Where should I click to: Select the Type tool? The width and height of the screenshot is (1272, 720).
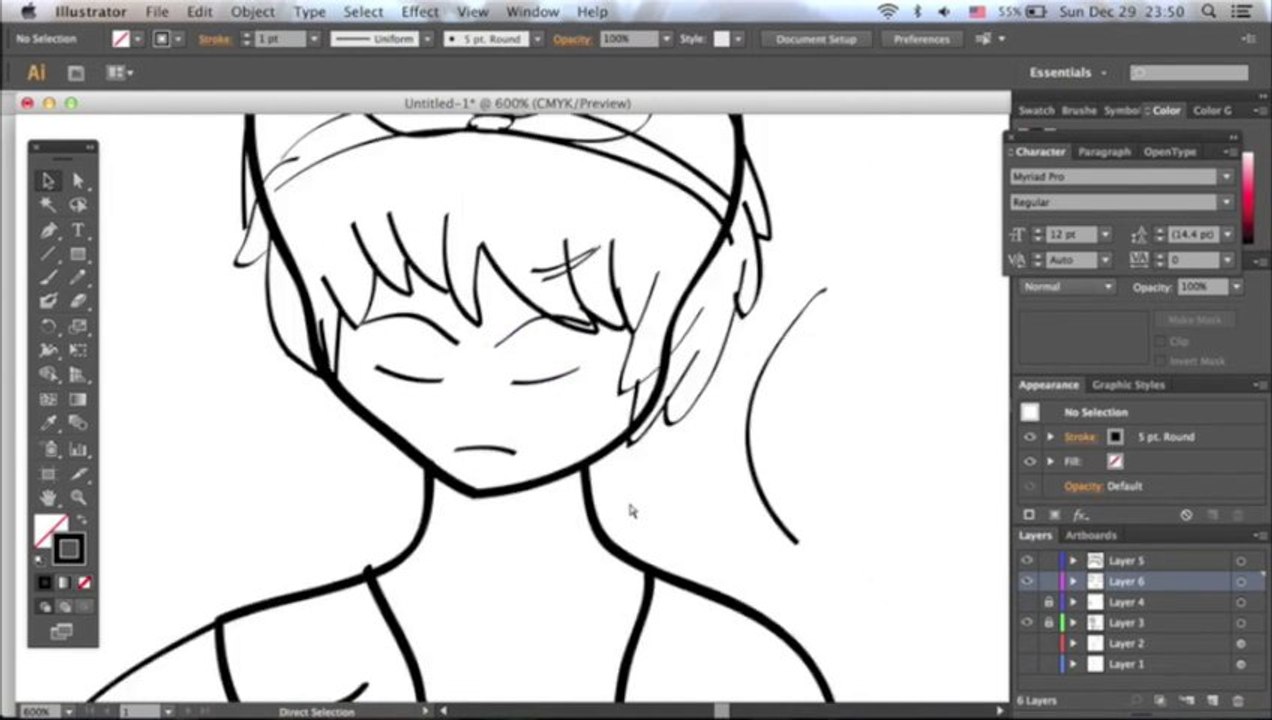click(x=78, y=230)
